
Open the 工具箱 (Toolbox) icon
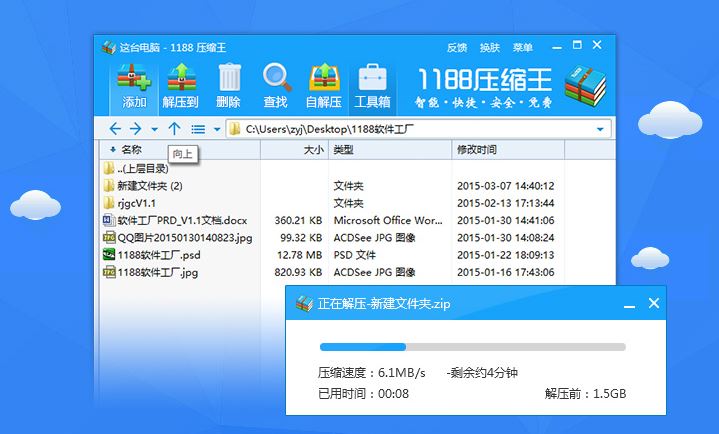(372, 86)
